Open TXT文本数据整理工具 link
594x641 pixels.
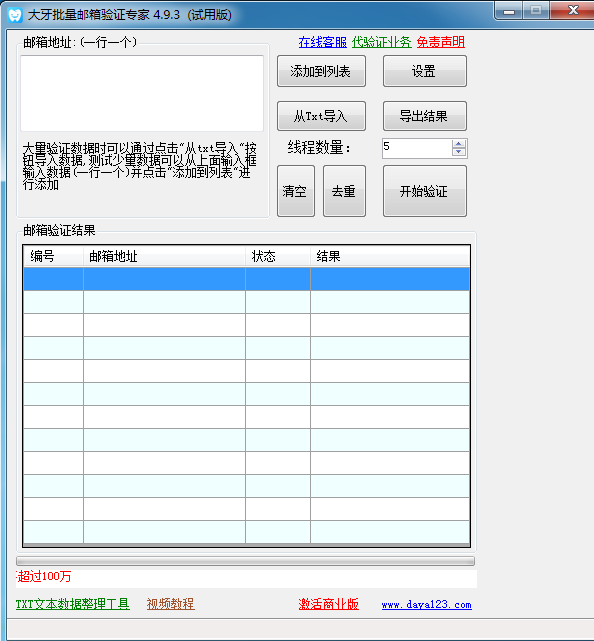[x=73, y=604]
